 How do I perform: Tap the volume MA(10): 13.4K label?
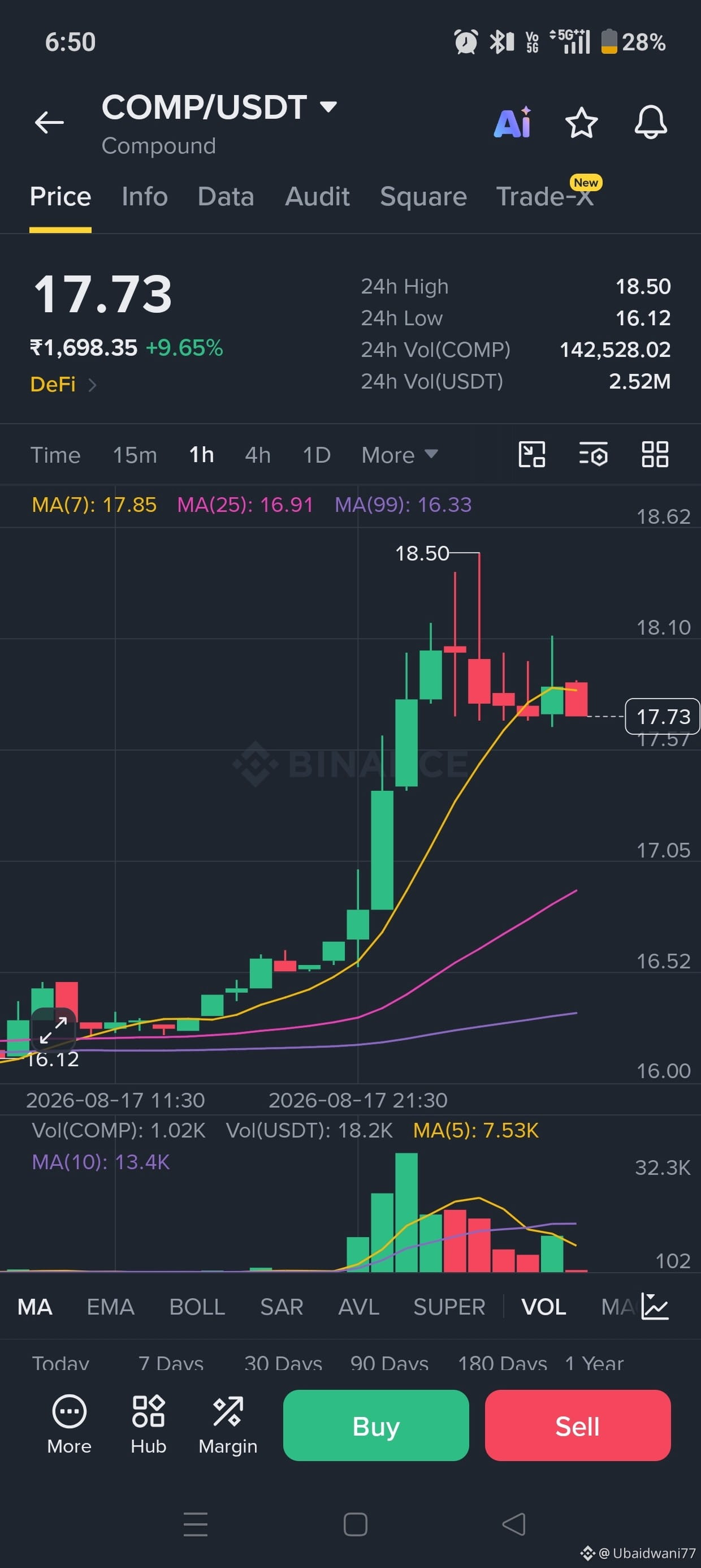pyautogui.click(x=101, y=1162)
